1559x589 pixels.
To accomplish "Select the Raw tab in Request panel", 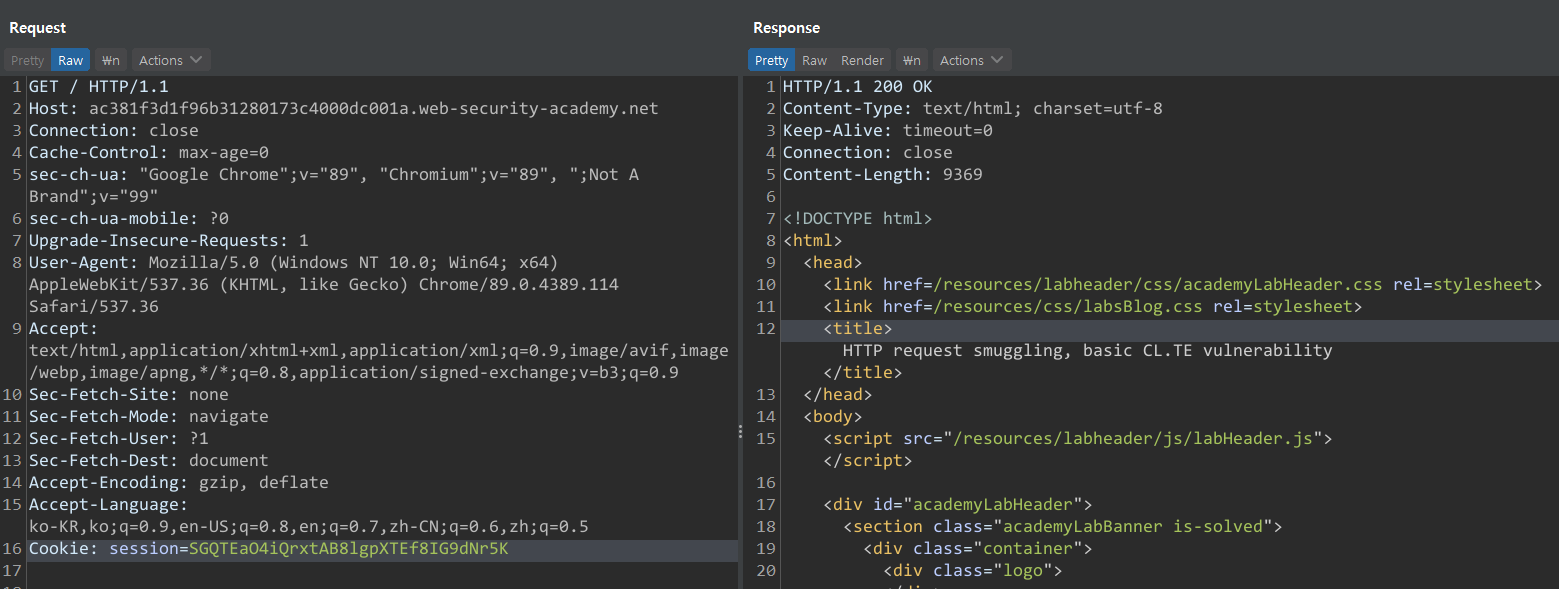I will (x=70, y=60).
